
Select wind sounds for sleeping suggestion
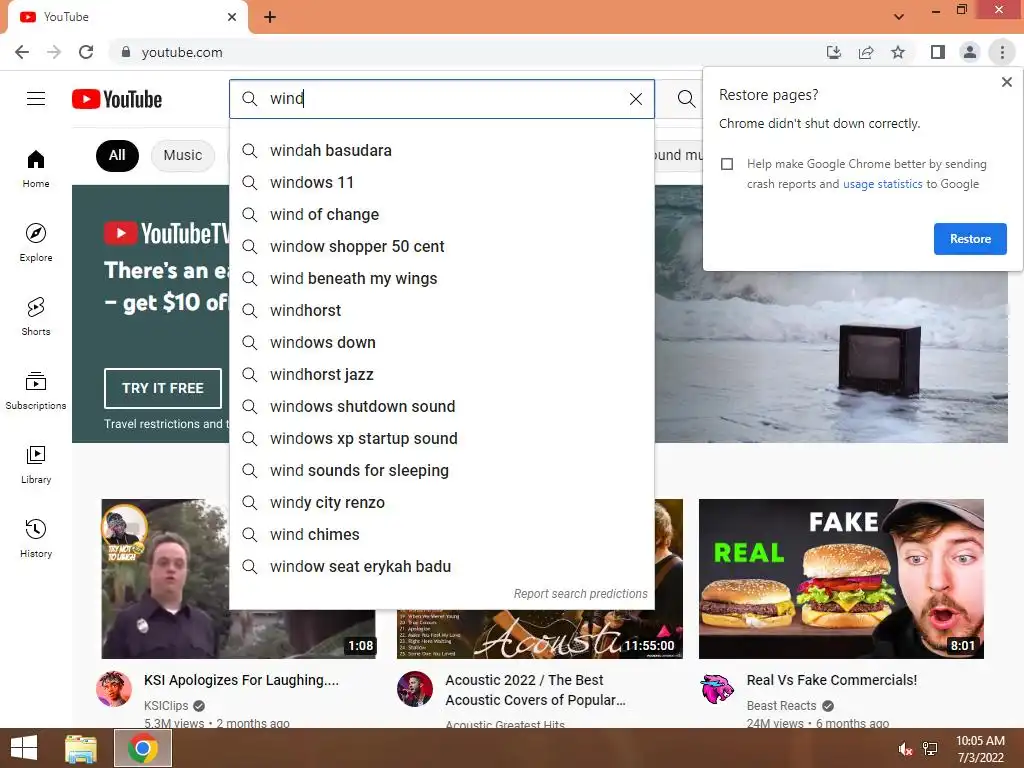coord(441,470)
